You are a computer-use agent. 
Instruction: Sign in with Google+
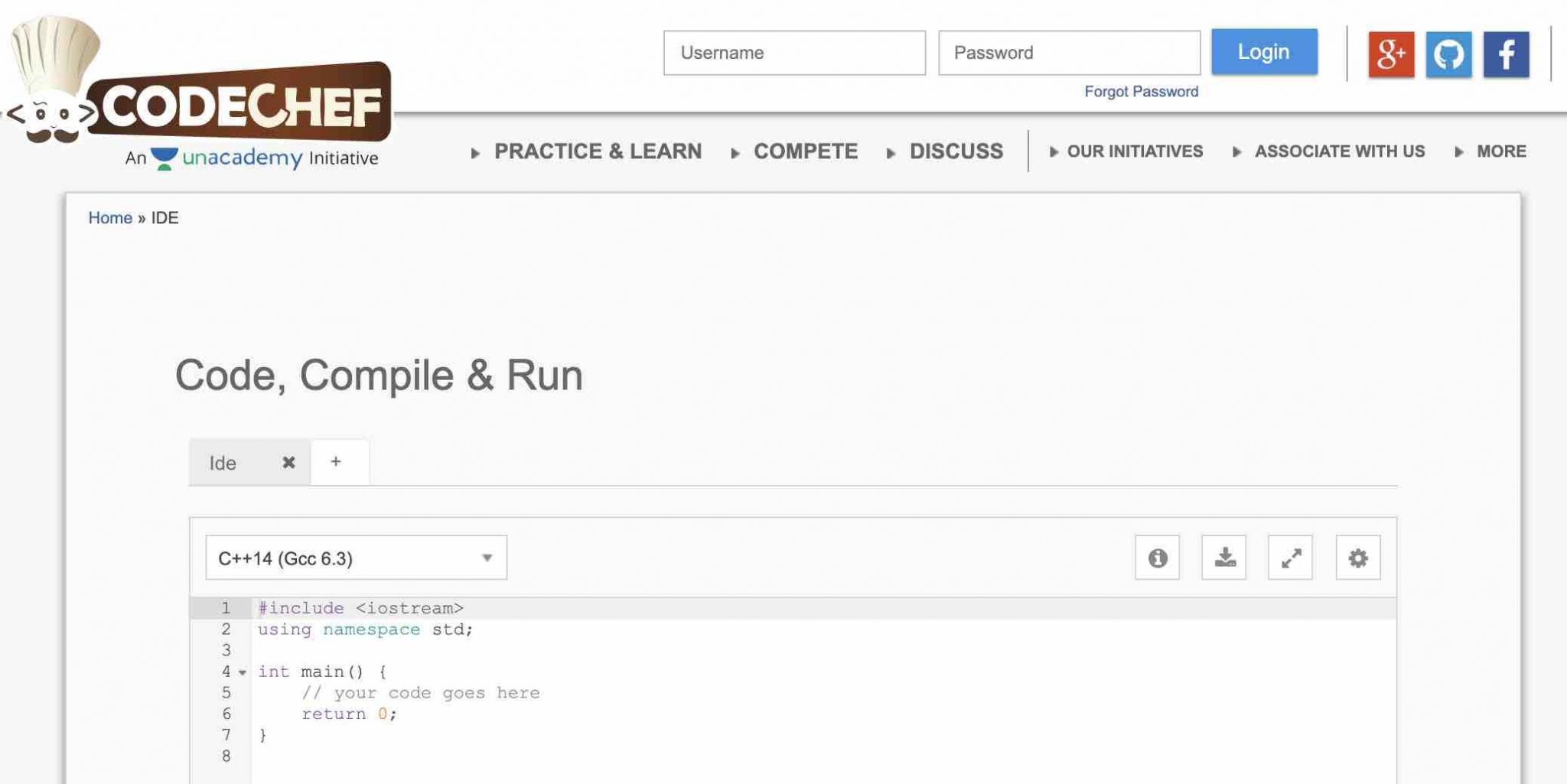tap(1391, 54)
